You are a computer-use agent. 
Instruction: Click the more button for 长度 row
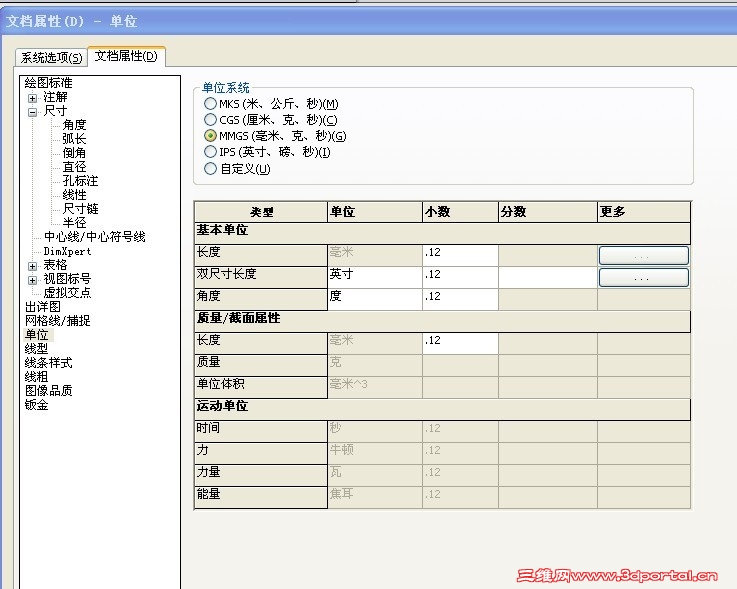click(643, 256)
